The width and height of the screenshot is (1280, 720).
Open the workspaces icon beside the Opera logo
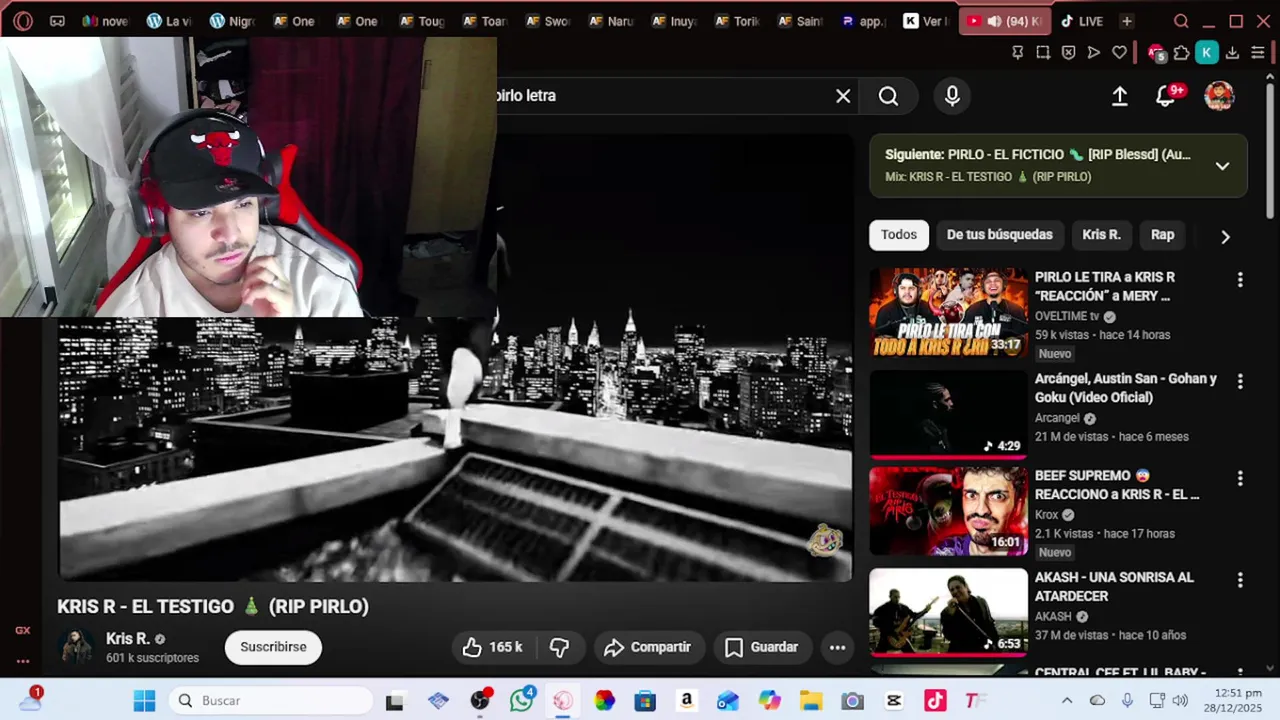coord(57,21)
